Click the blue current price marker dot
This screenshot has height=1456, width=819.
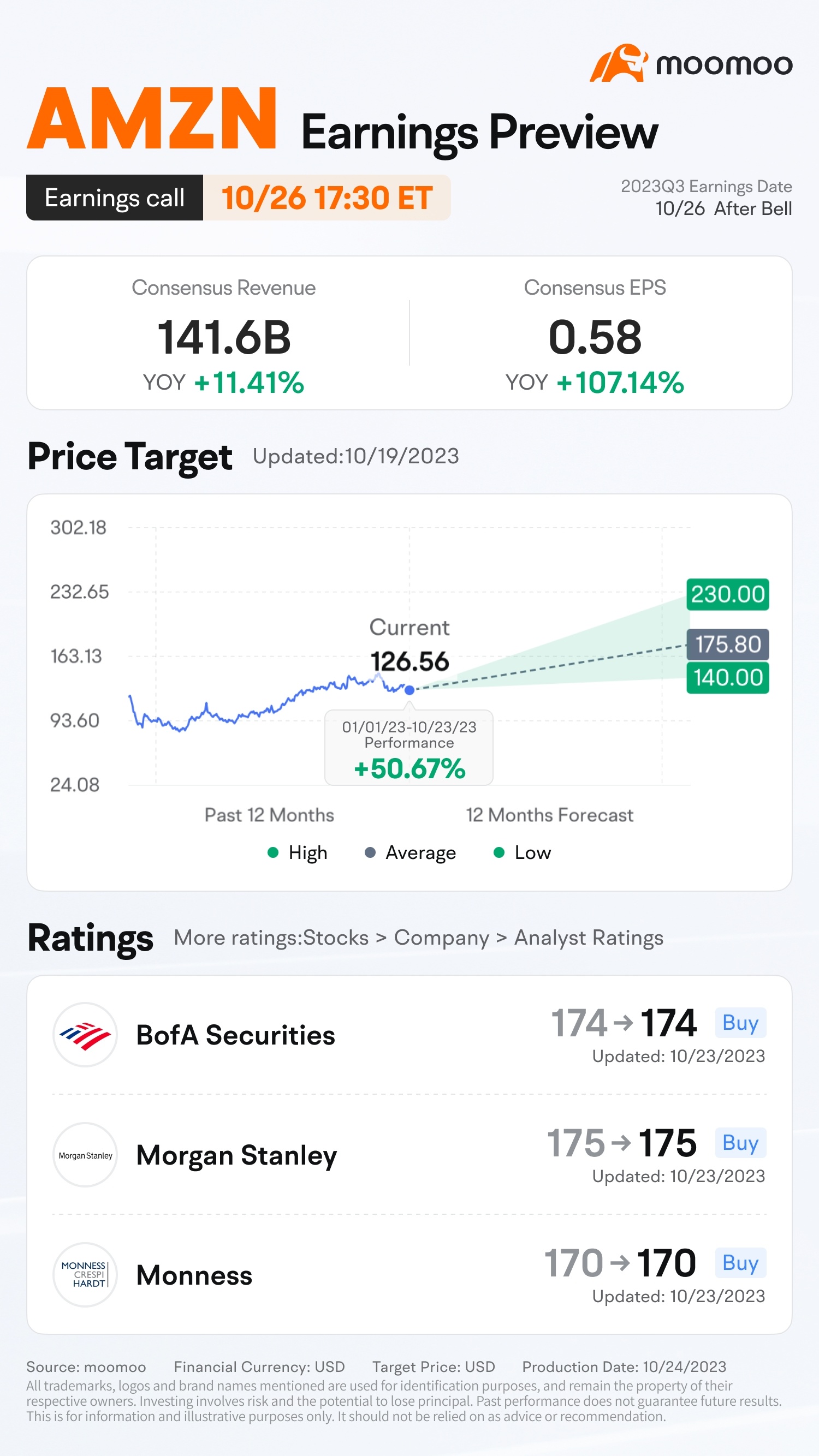coord(410,690)
